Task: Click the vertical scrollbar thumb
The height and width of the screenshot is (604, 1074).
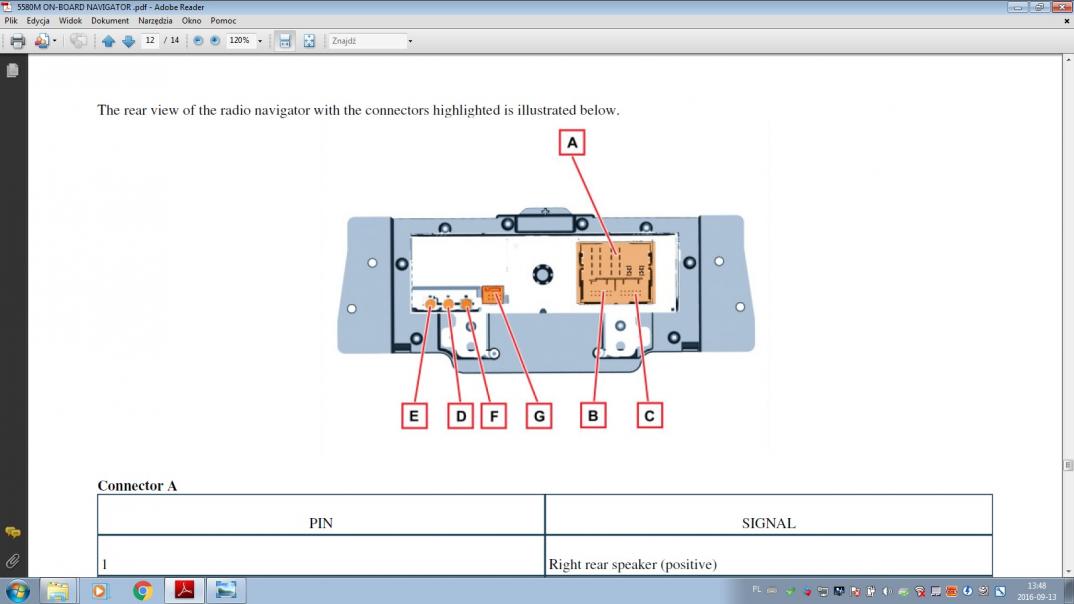Action: pyautogui.click(x=1068, y=465)
